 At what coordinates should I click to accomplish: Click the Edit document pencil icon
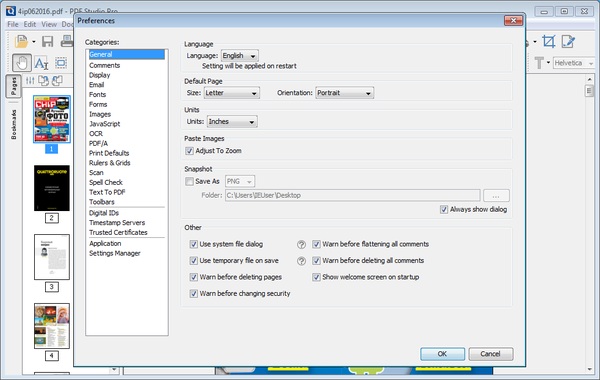568,41
